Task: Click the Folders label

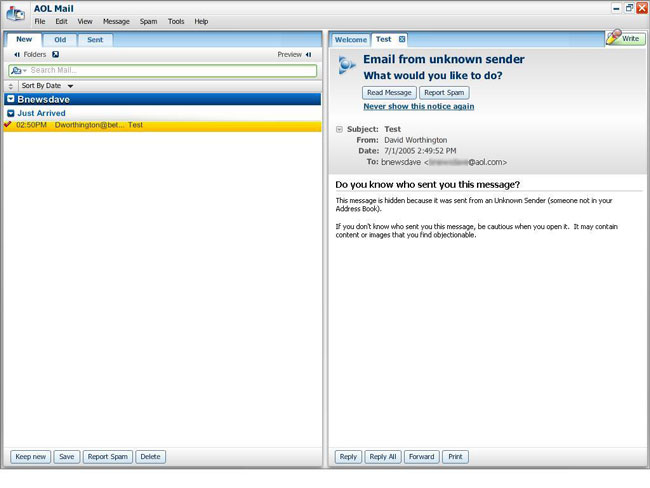Action: 35,54
